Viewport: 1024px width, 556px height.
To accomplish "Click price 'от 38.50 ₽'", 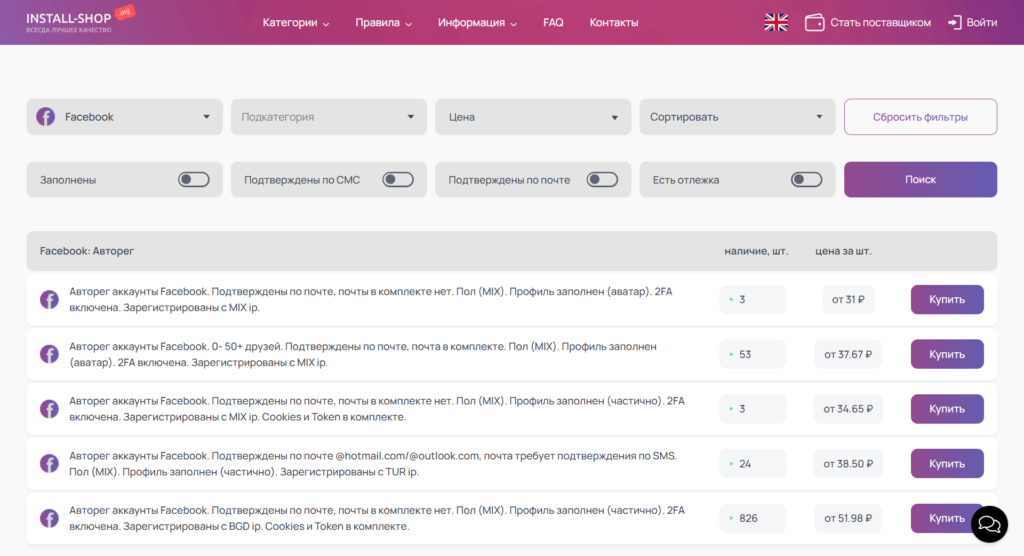I will pos(848,464).
